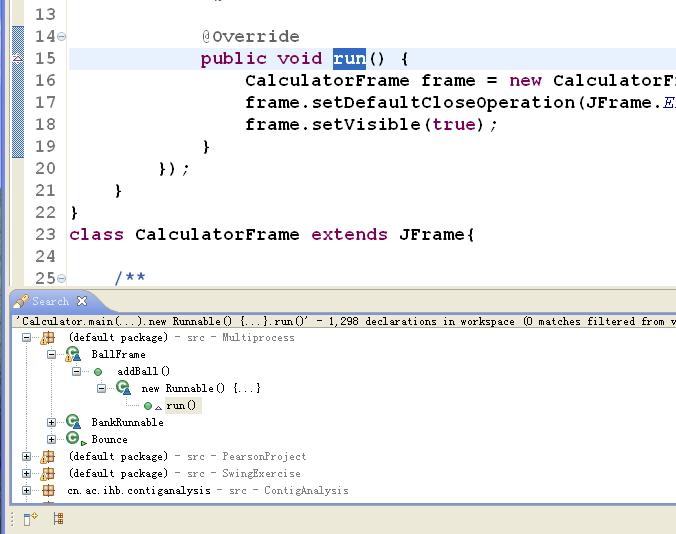Select the new Runnable() {...} entry
This screenshot has width=676, height=534.
click(x=201, y=388)
